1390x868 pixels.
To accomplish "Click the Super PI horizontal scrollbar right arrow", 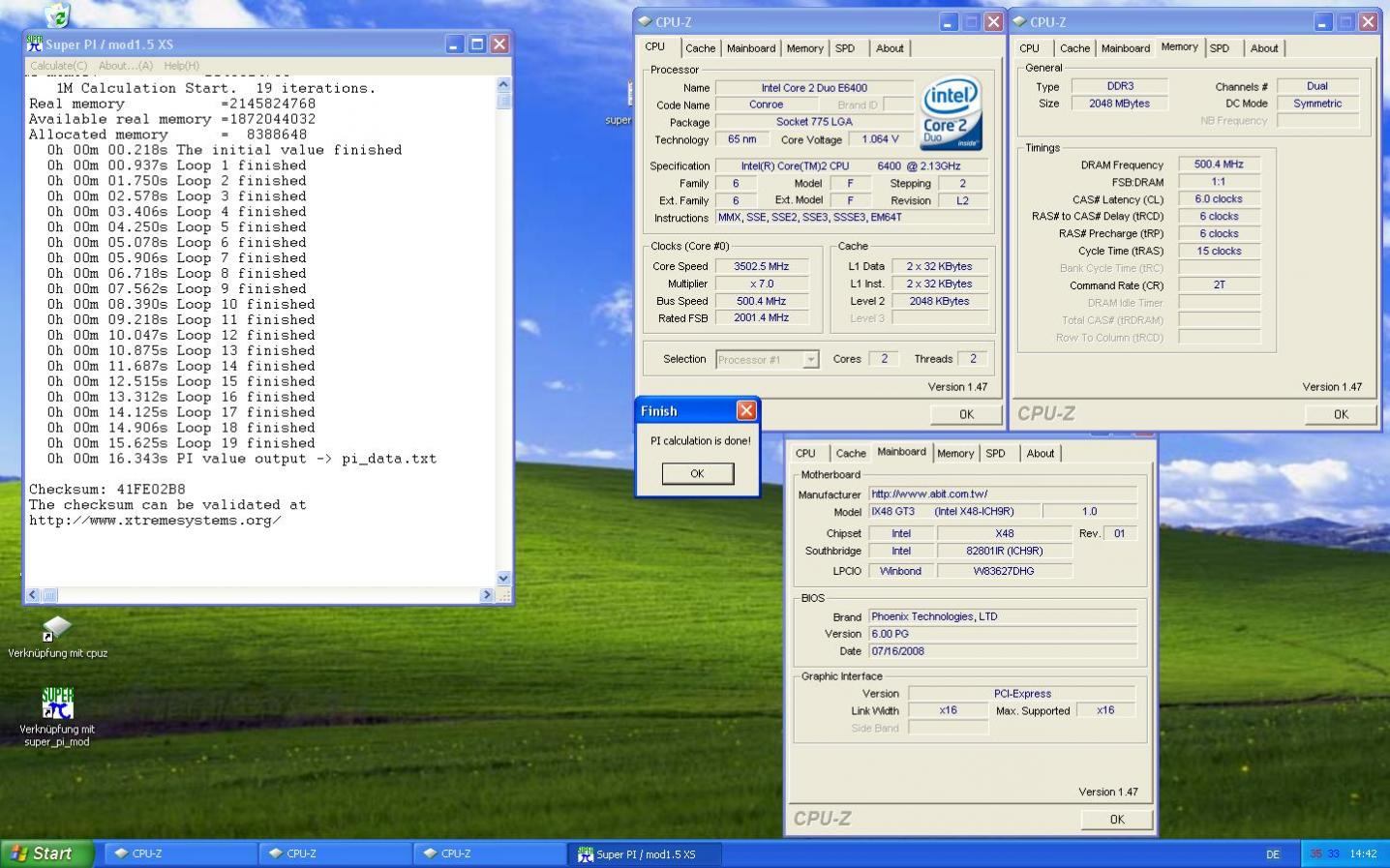I will (487, 595).
